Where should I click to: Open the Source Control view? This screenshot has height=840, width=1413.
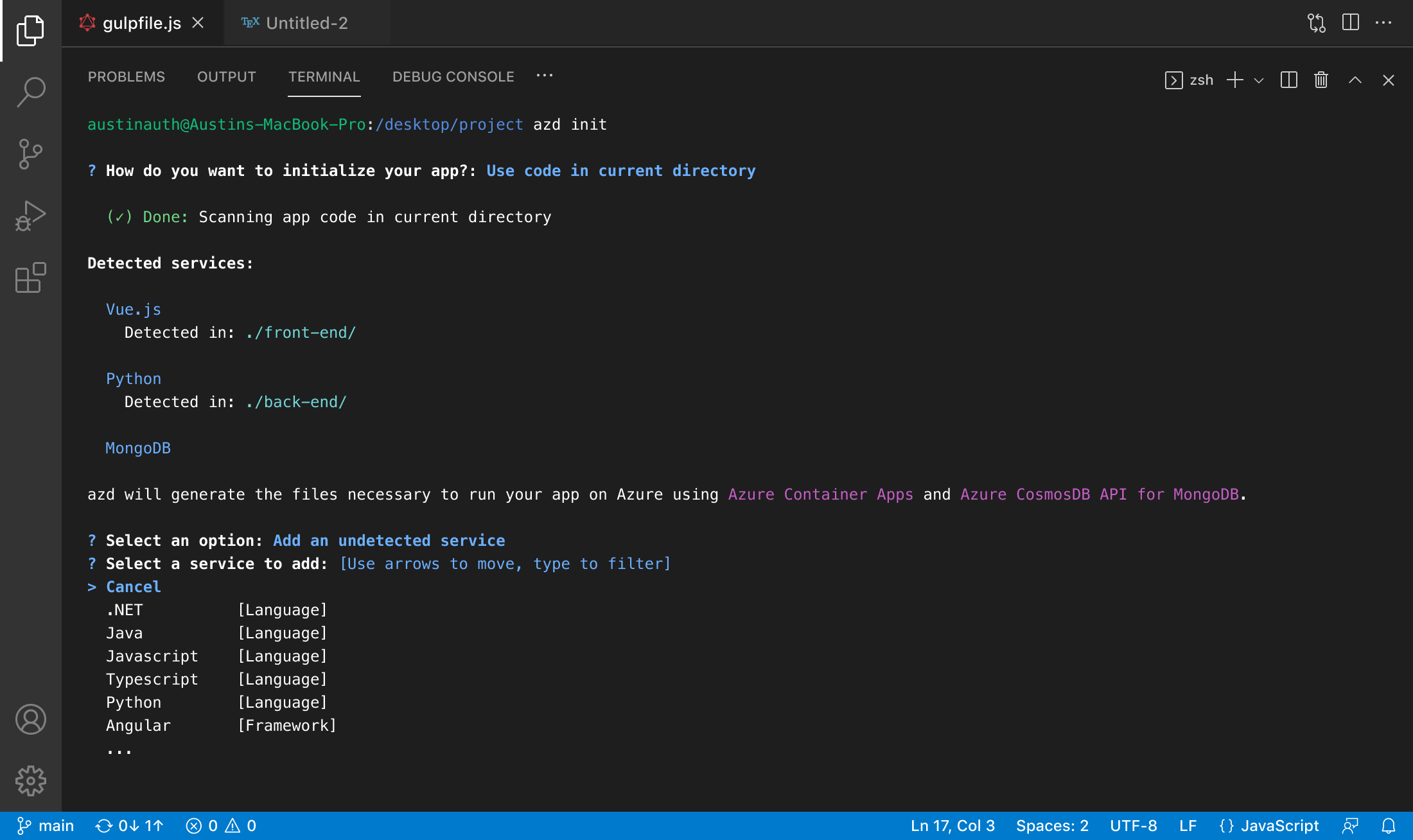tap(30, 153)
